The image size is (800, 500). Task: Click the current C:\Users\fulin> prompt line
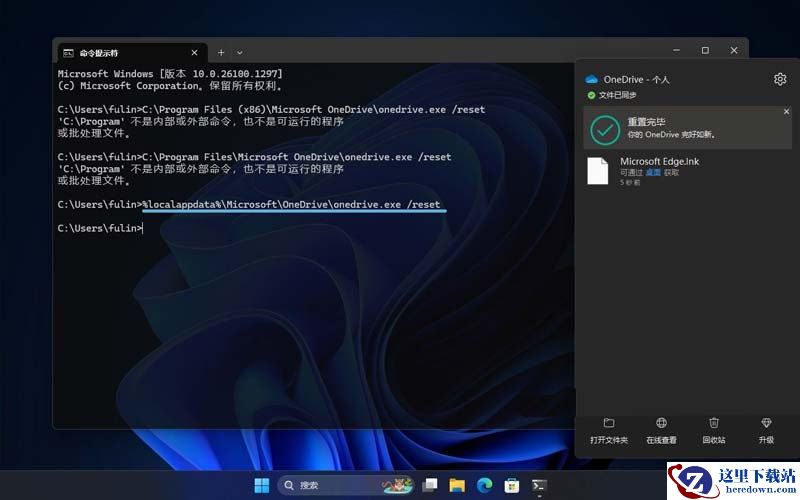click(101, 228)
